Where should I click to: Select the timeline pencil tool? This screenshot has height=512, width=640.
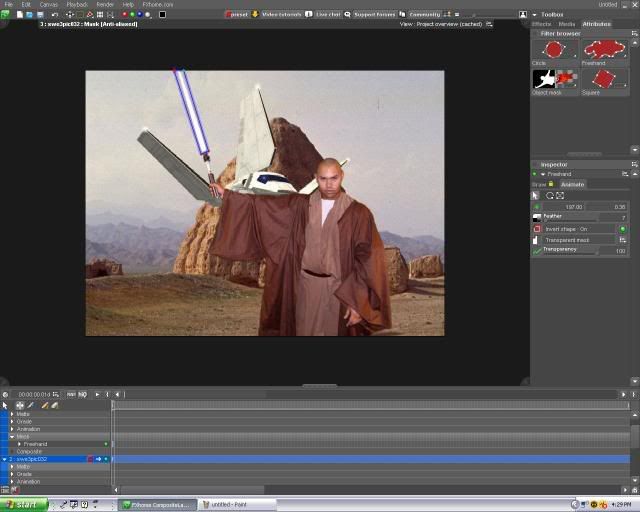click(x=45, y=405)
